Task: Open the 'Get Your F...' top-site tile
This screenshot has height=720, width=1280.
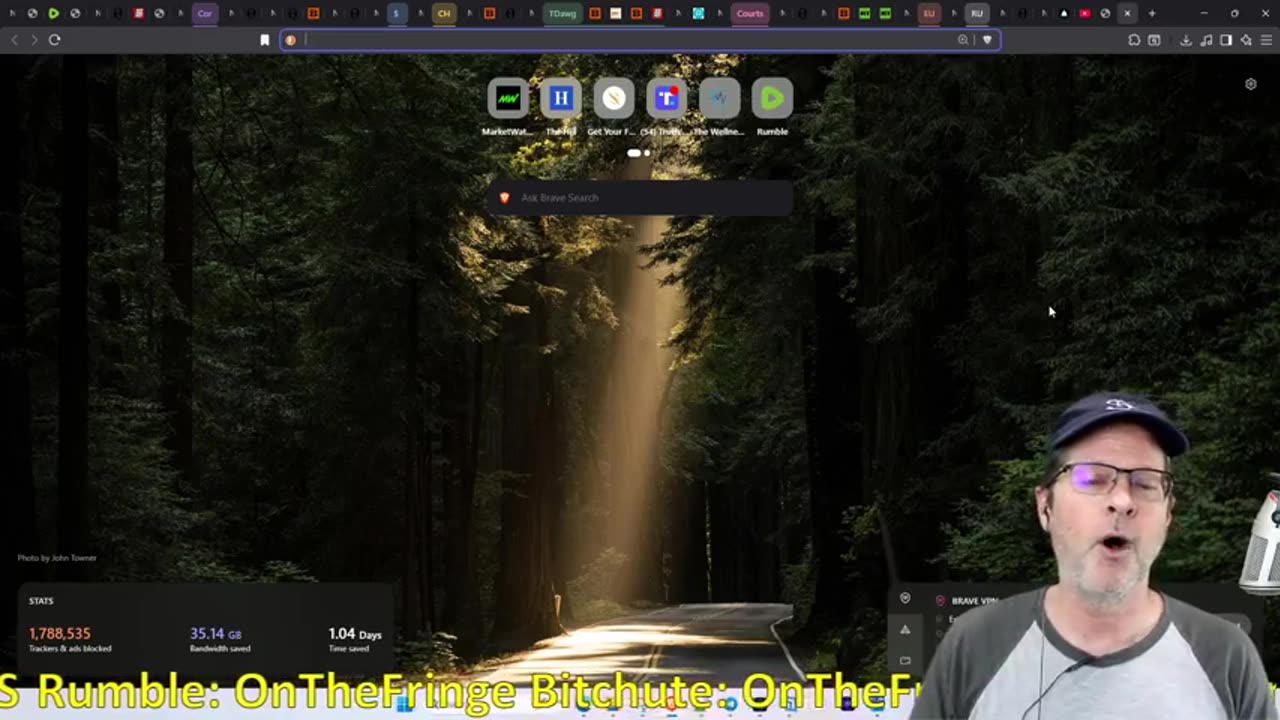Action: coord(614,107)
